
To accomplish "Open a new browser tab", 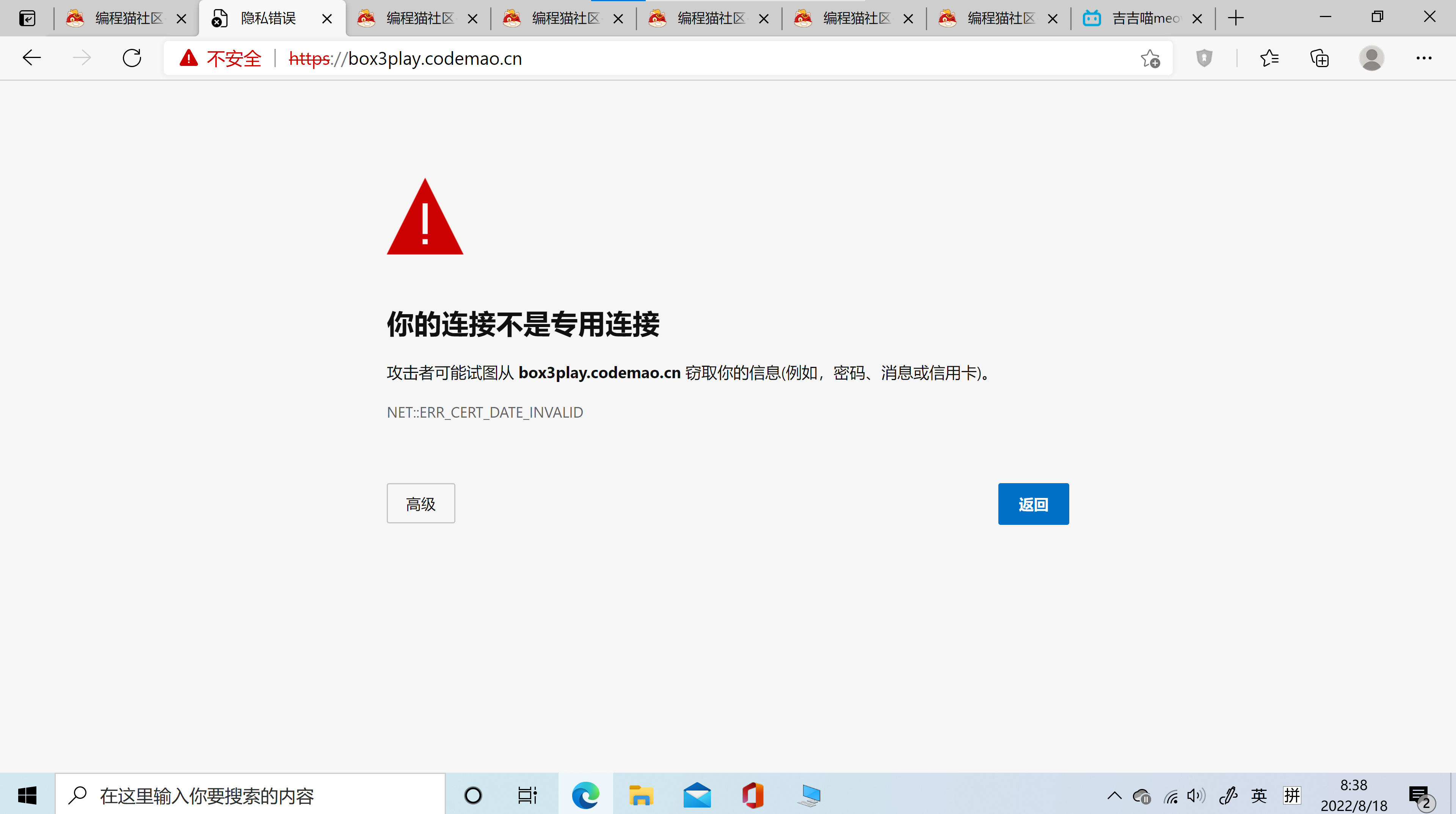I will coord(1236,19).
